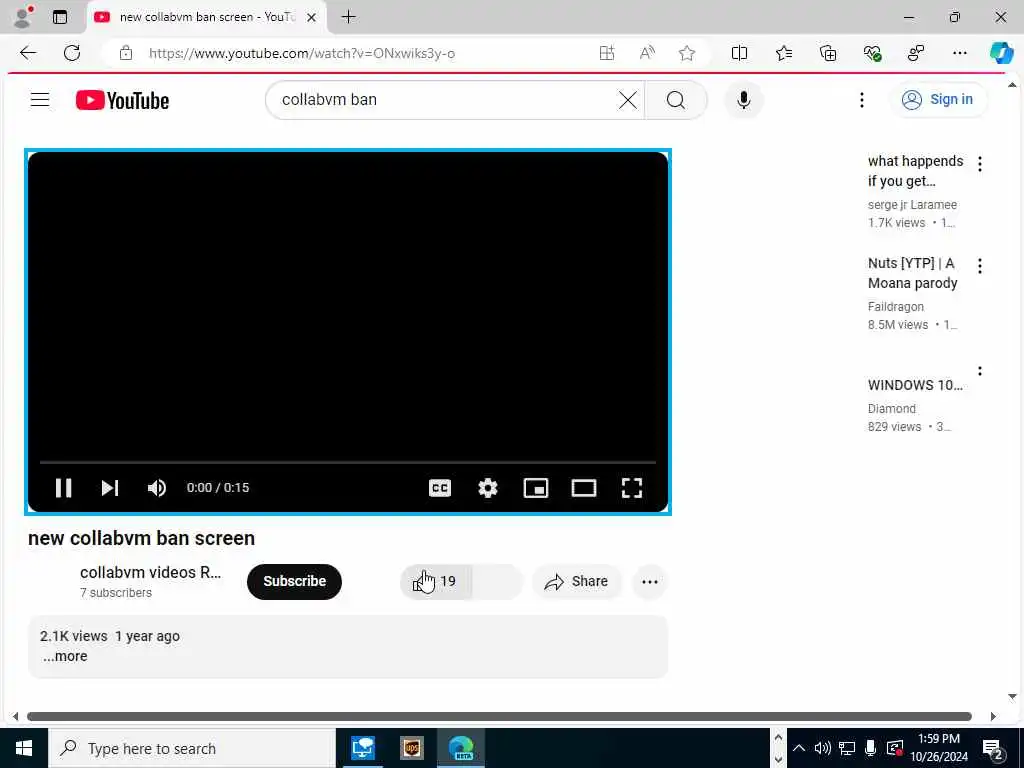Screen dimensions: 1024x768
Task: Click the YouTube URL in the address bar
Action: pos(302,54)
